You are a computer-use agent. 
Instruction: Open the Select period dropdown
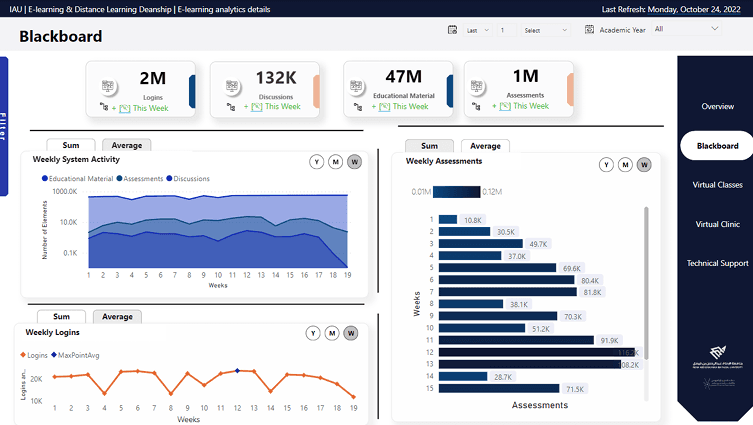(x=546, y=30)
